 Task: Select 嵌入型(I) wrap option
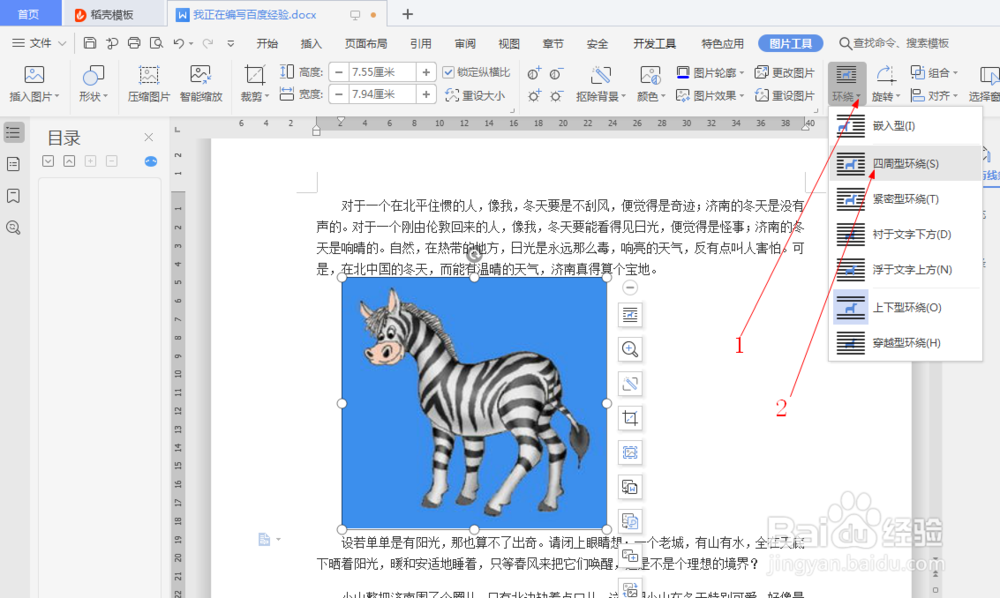click(x=905, y=126)
